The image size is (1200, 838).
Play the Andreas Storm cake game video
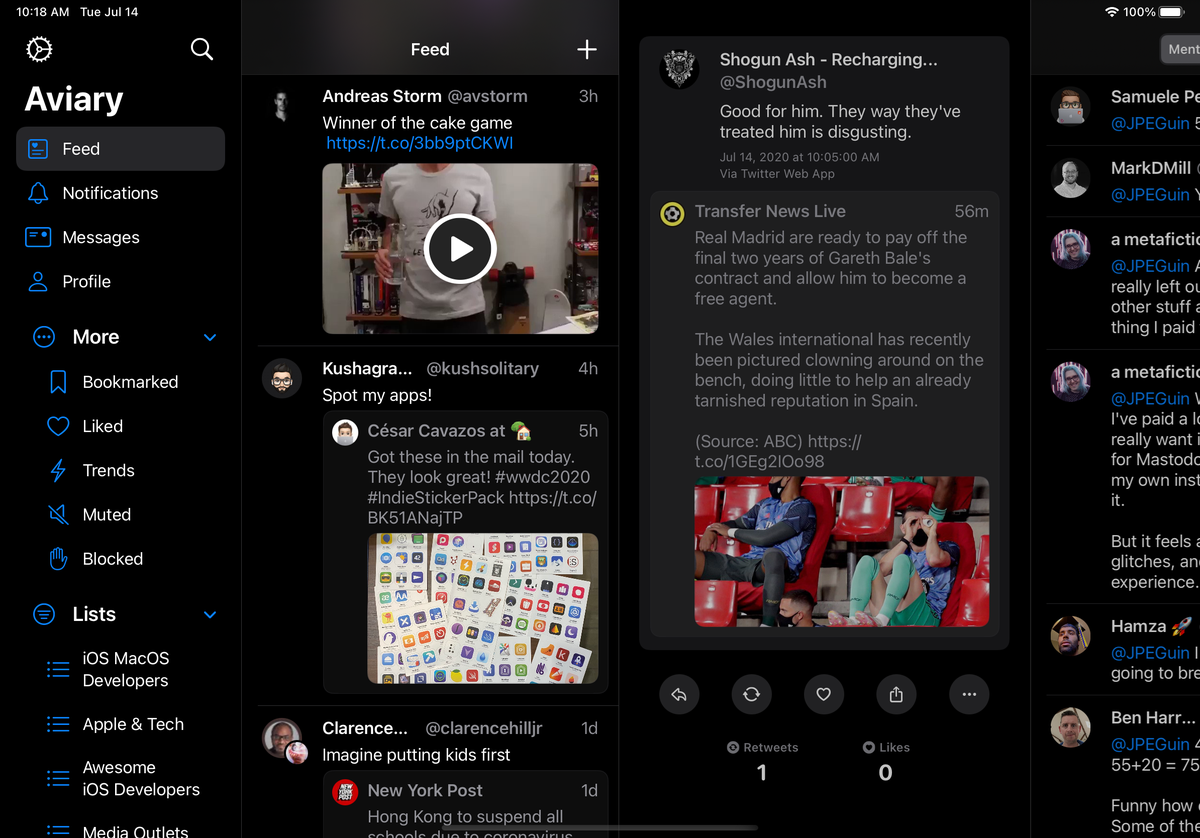pos(460,249)
